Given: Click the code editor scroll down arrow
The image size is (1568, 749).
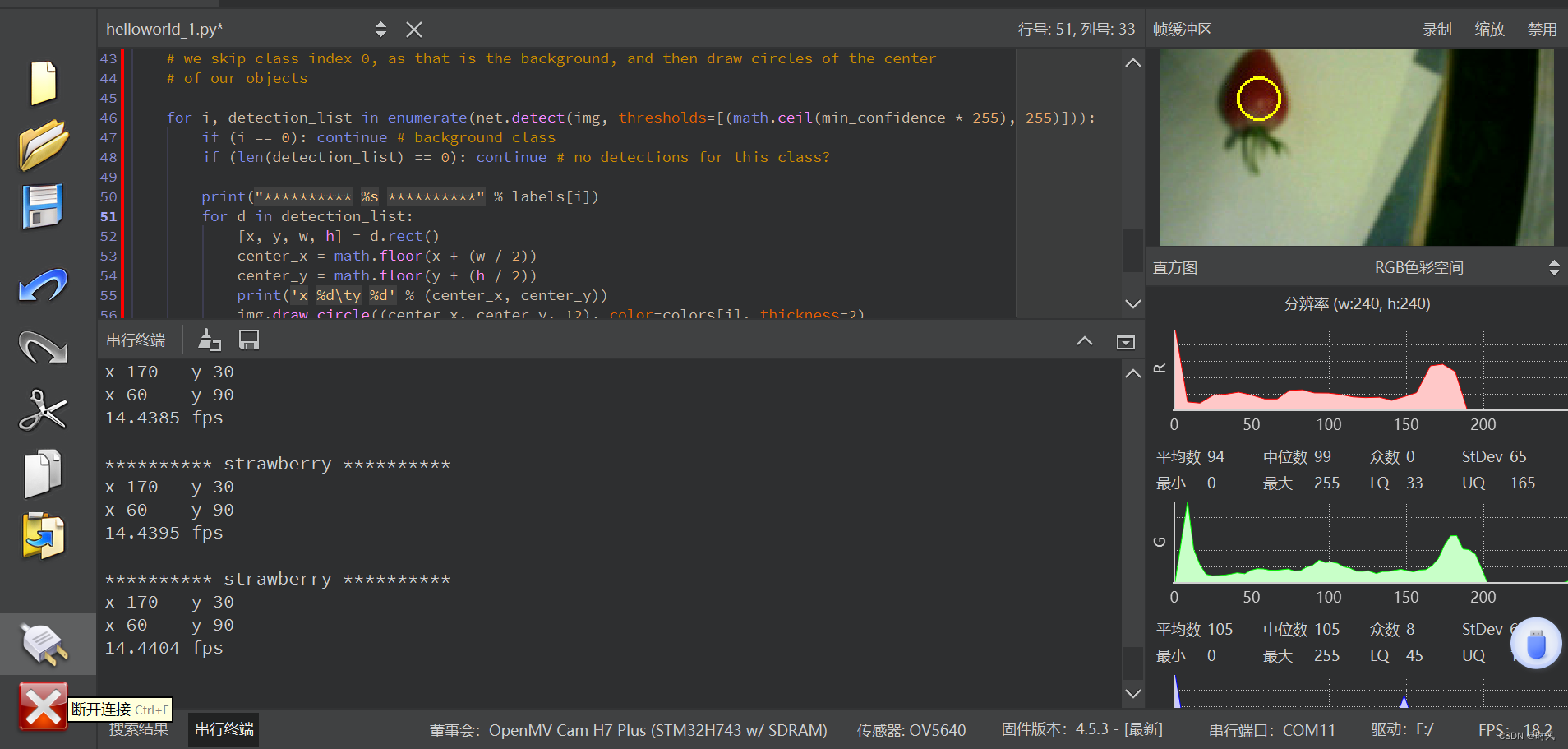Looking at the screenshot, I should [x=1133, y=303].
